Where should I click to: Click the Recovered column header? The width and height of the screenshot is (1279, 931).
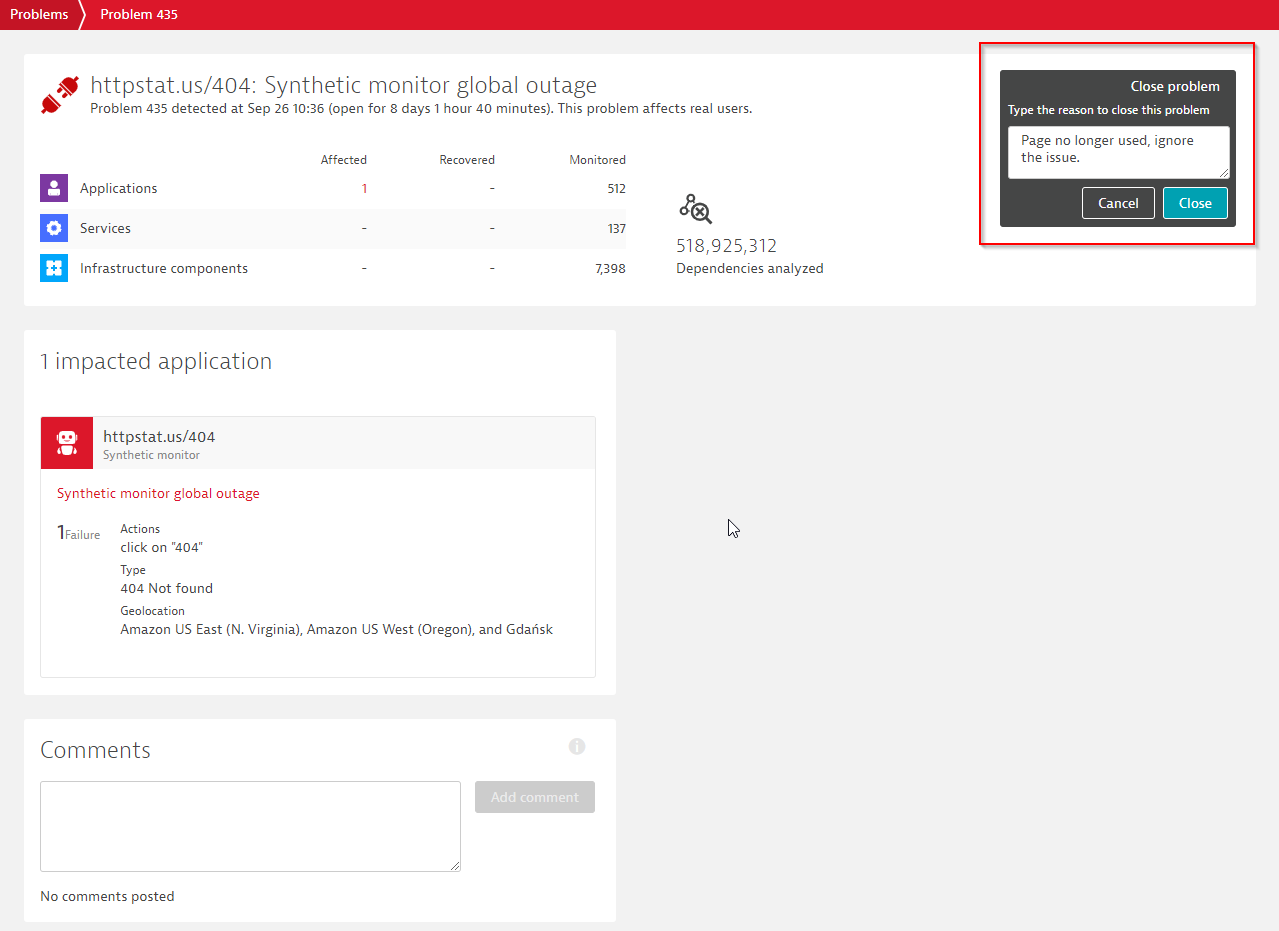pyautogui.click(x=467, y=160)
